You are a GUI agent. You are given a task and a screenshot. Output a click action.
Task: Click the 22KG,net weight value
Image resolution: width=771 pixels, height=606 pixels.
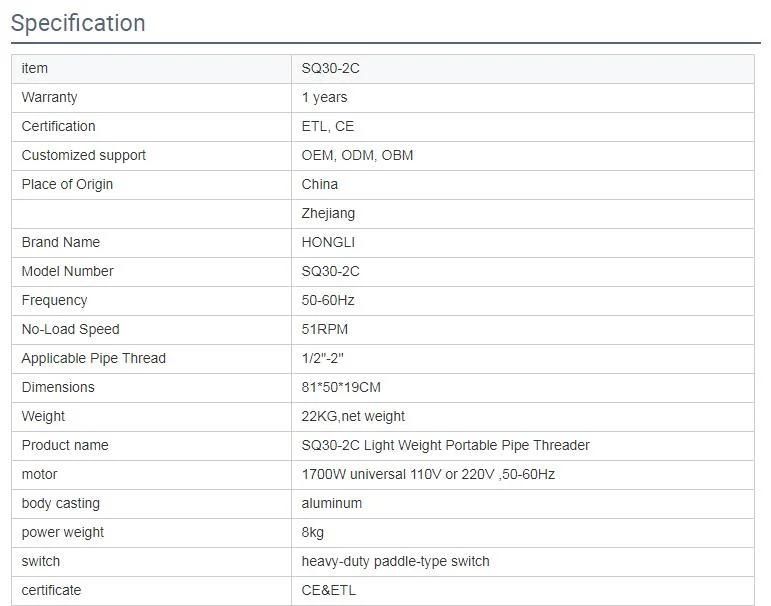click(353, 417)
